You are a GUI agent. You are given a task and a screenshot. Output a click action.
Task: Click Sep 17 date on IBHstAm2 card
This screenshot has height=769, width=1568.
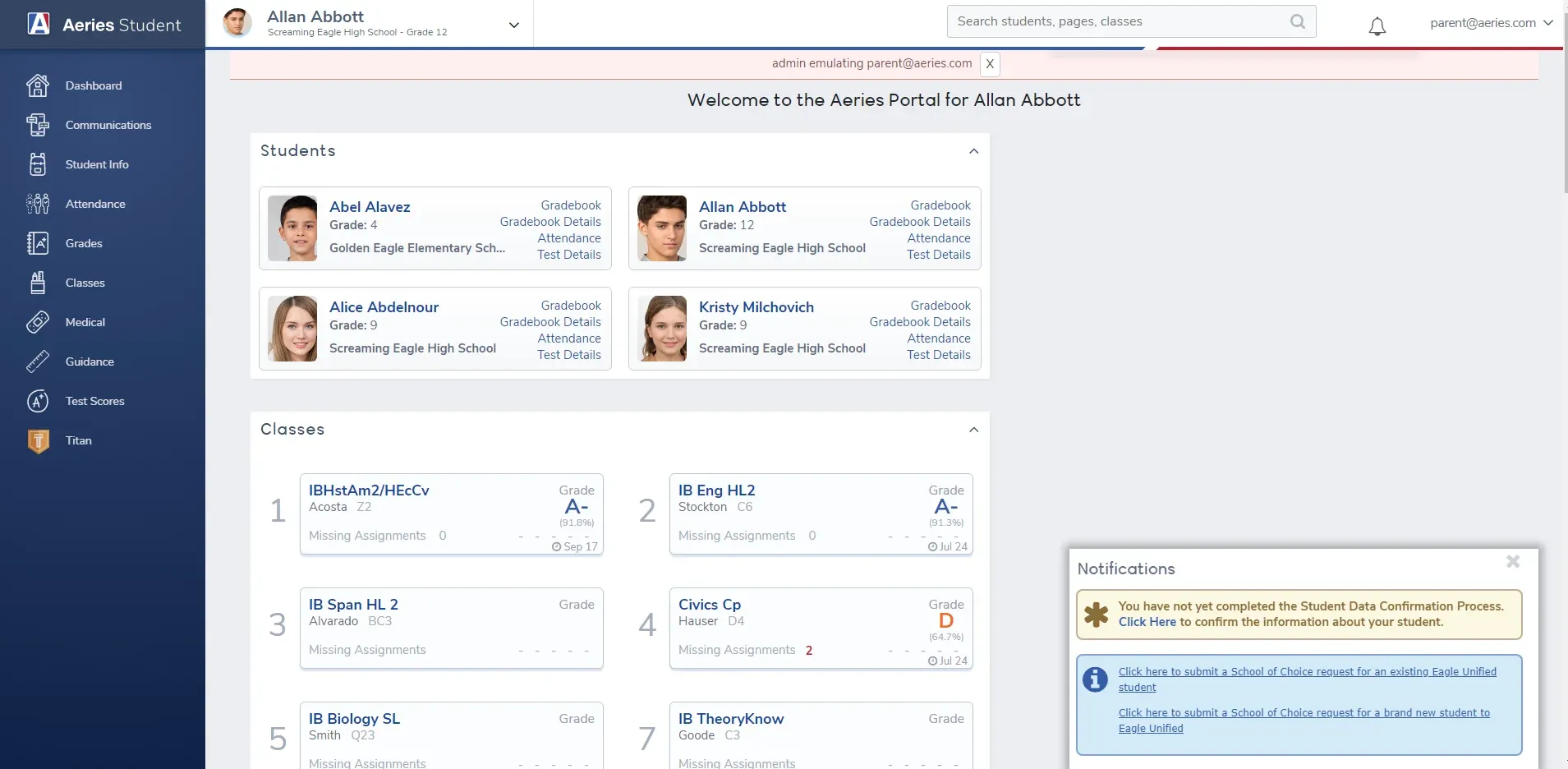tap(575, 546)
